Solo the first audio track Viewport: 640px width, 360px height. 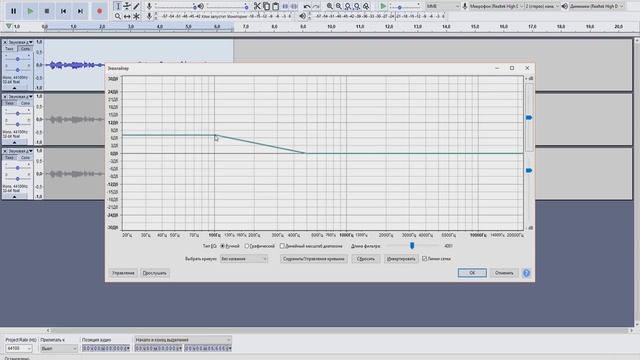(x=25, y=49)
